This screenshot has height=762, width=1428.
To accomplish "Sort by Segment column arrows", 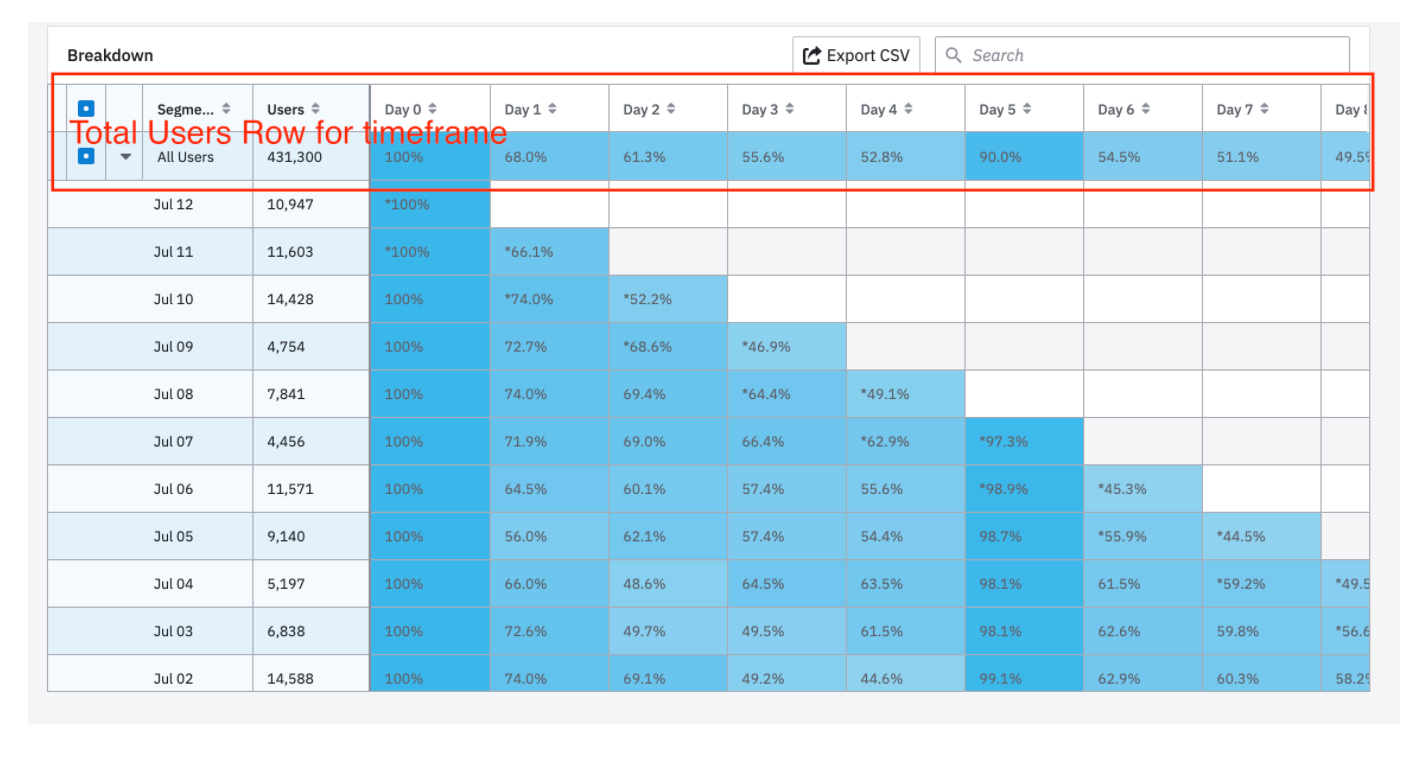I will coord(226,109).
